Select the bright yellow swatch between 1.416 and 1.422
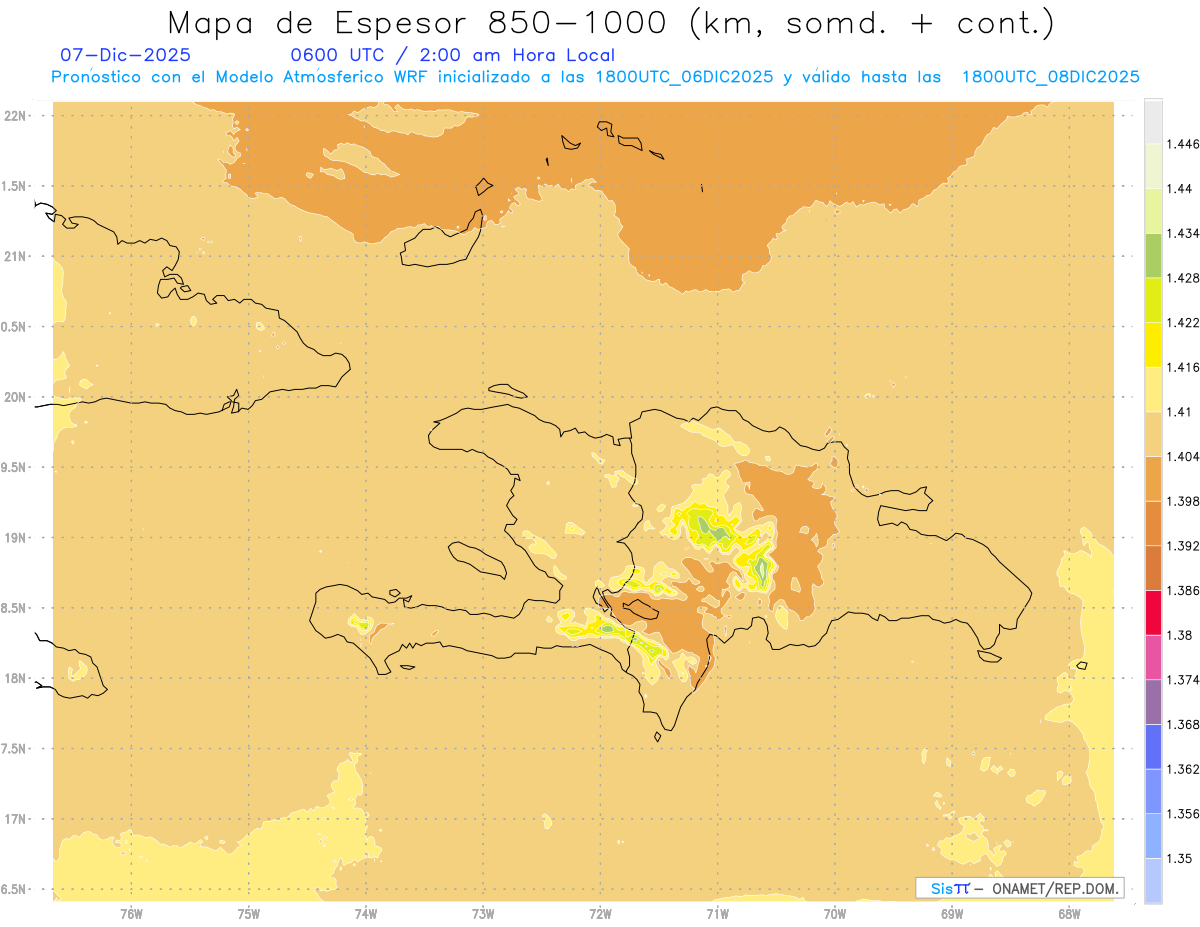1200x927 pixels. (1153, 345)
